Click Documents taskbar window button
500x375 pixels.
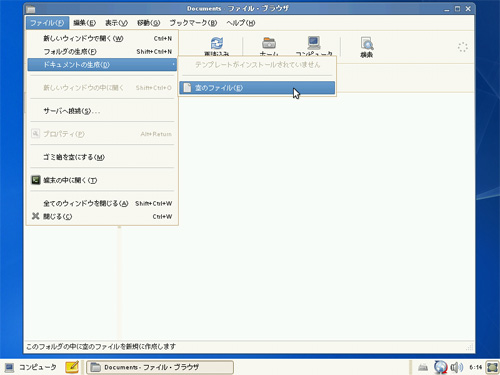point(160,367)
